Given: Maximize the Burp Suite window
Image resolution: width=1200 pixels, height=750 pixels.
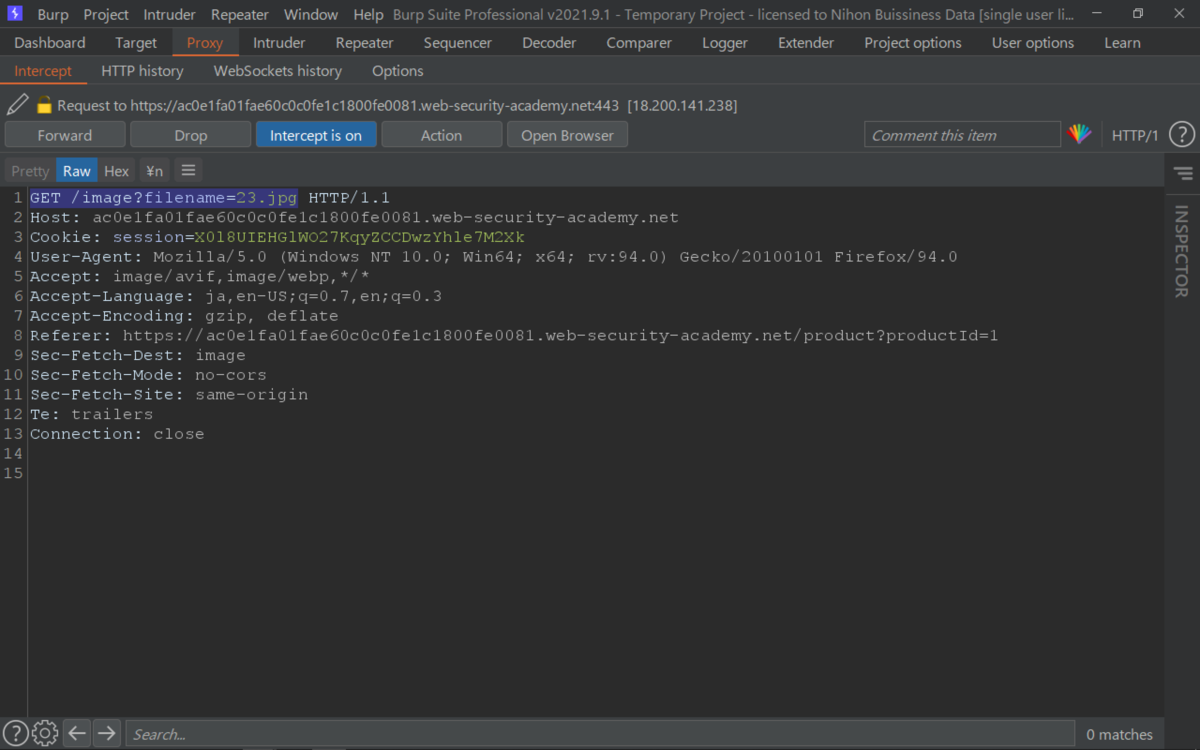Looking at the screenshot, I should coord(1138,14).
